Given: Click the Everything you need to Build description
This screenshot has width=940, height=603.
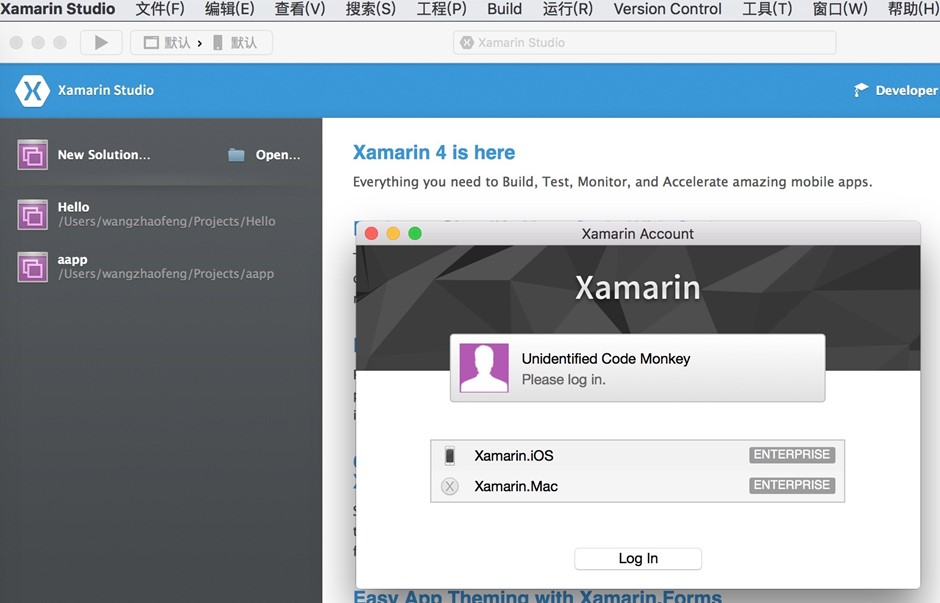Looking at the screenshot, I should 613,182.
